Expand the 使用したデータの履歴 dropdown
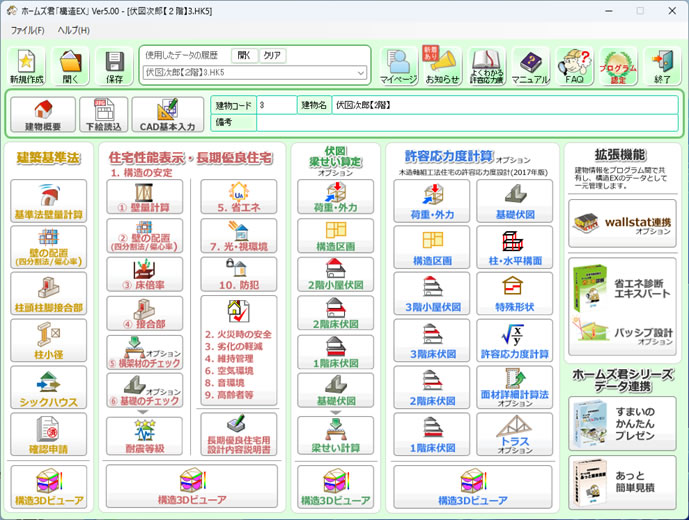This screenshot has width=689, height=520. pos(361,72)
